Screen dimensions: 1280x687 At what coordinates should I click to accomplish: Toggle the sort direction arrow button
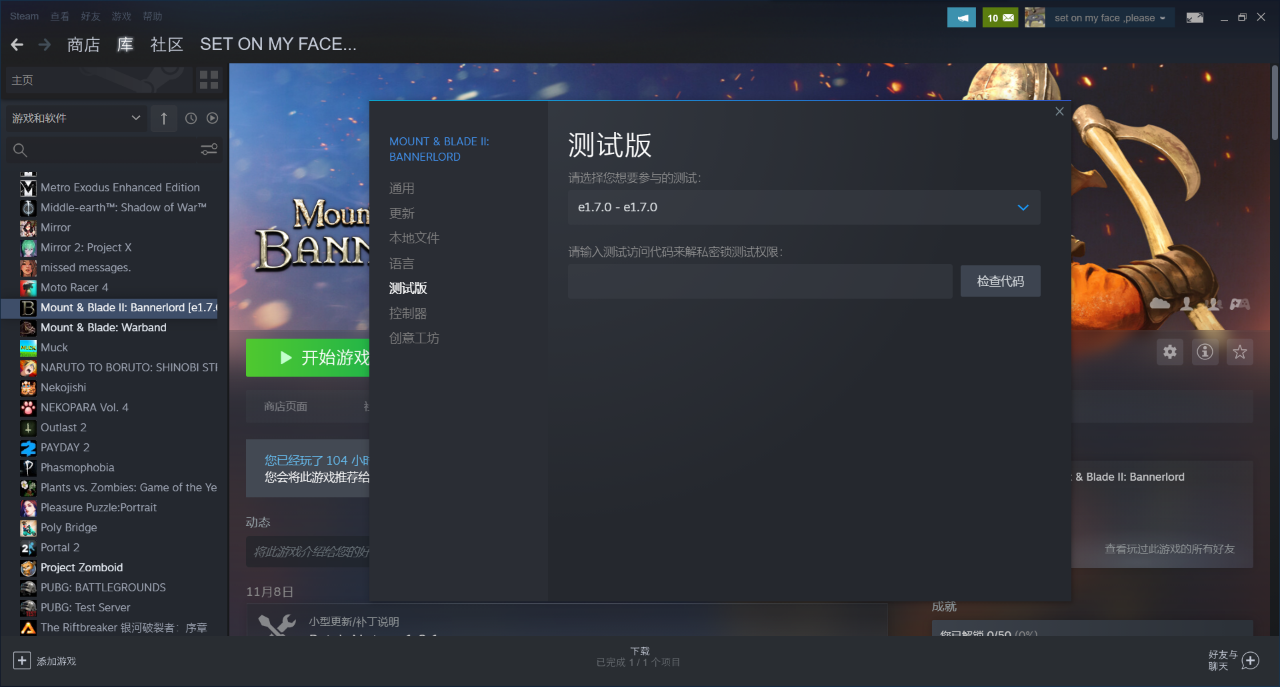coord(164,118)
